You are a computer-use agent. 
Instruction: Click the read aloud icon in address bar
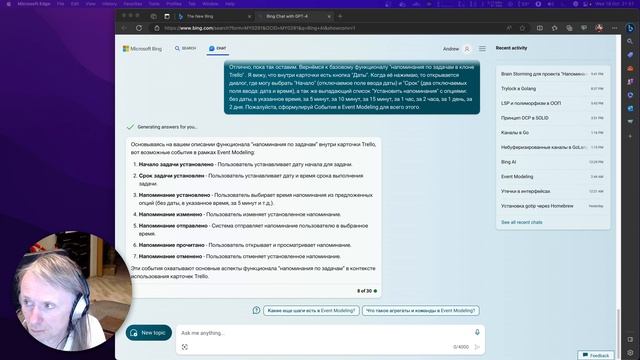point(509,28)
